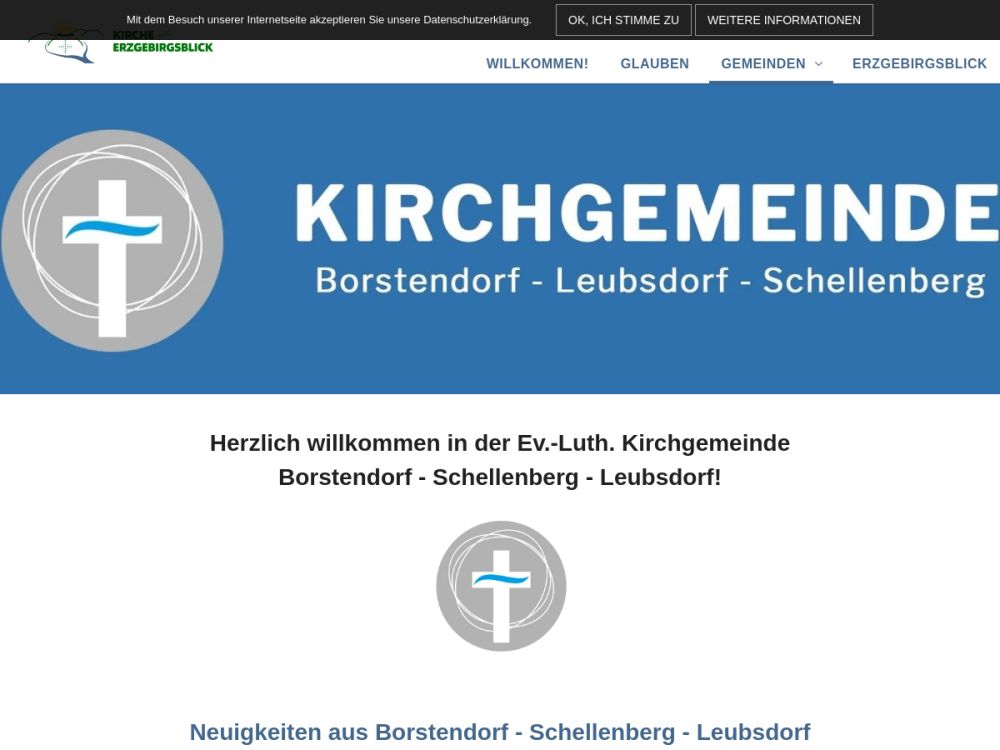Viewport: 1000px width, 750px height.
Task: Select GEMEINDEN in the navigation bar
Action: click(763, 64)
